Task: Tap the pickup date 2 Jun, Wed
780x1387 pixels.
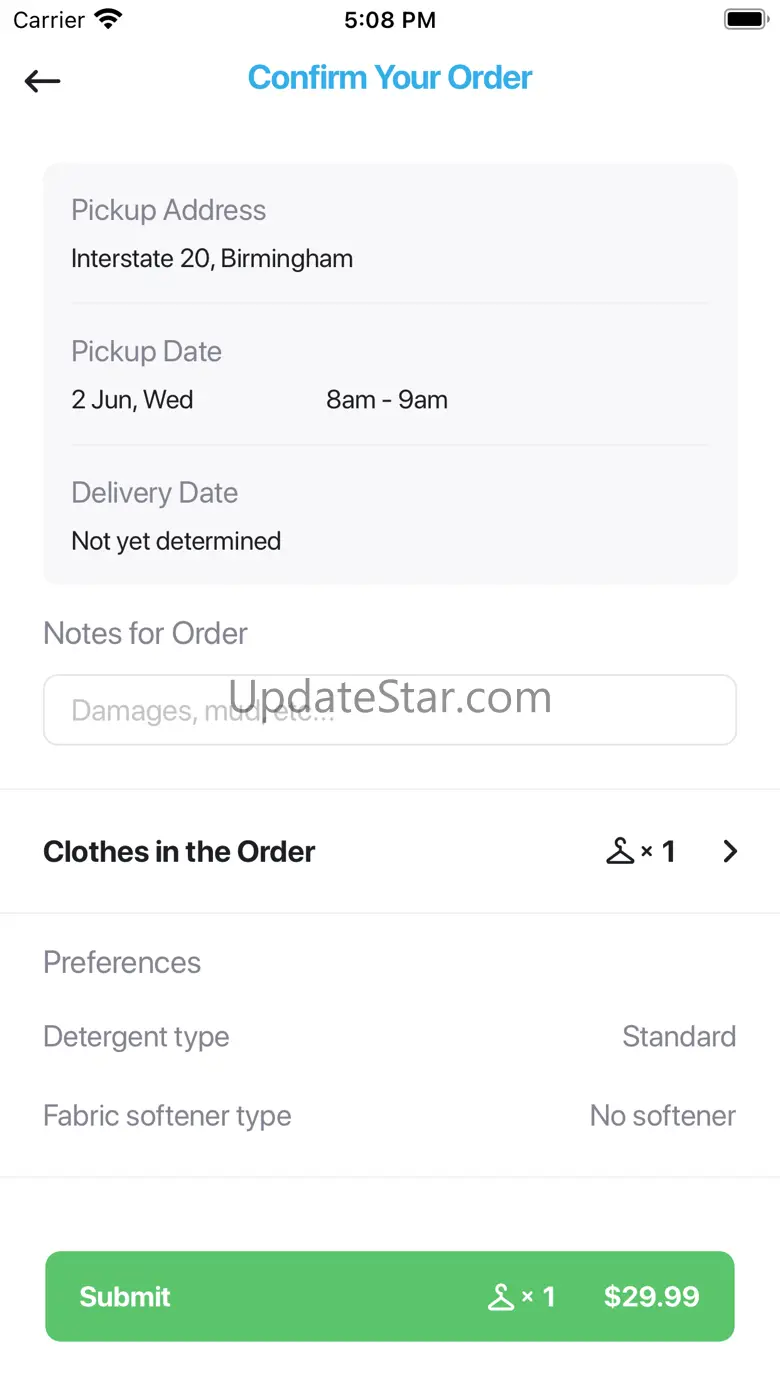Action: (132, 400)
